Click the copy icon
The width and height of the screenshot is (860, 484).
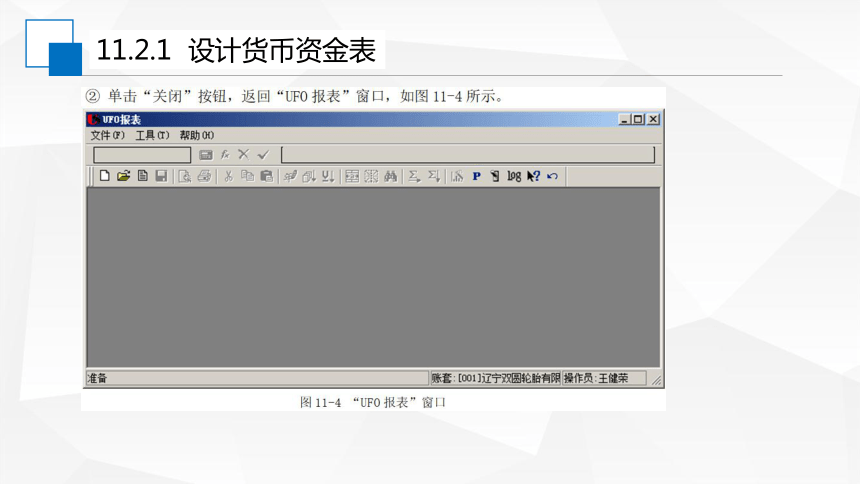(x=247, y=176)
